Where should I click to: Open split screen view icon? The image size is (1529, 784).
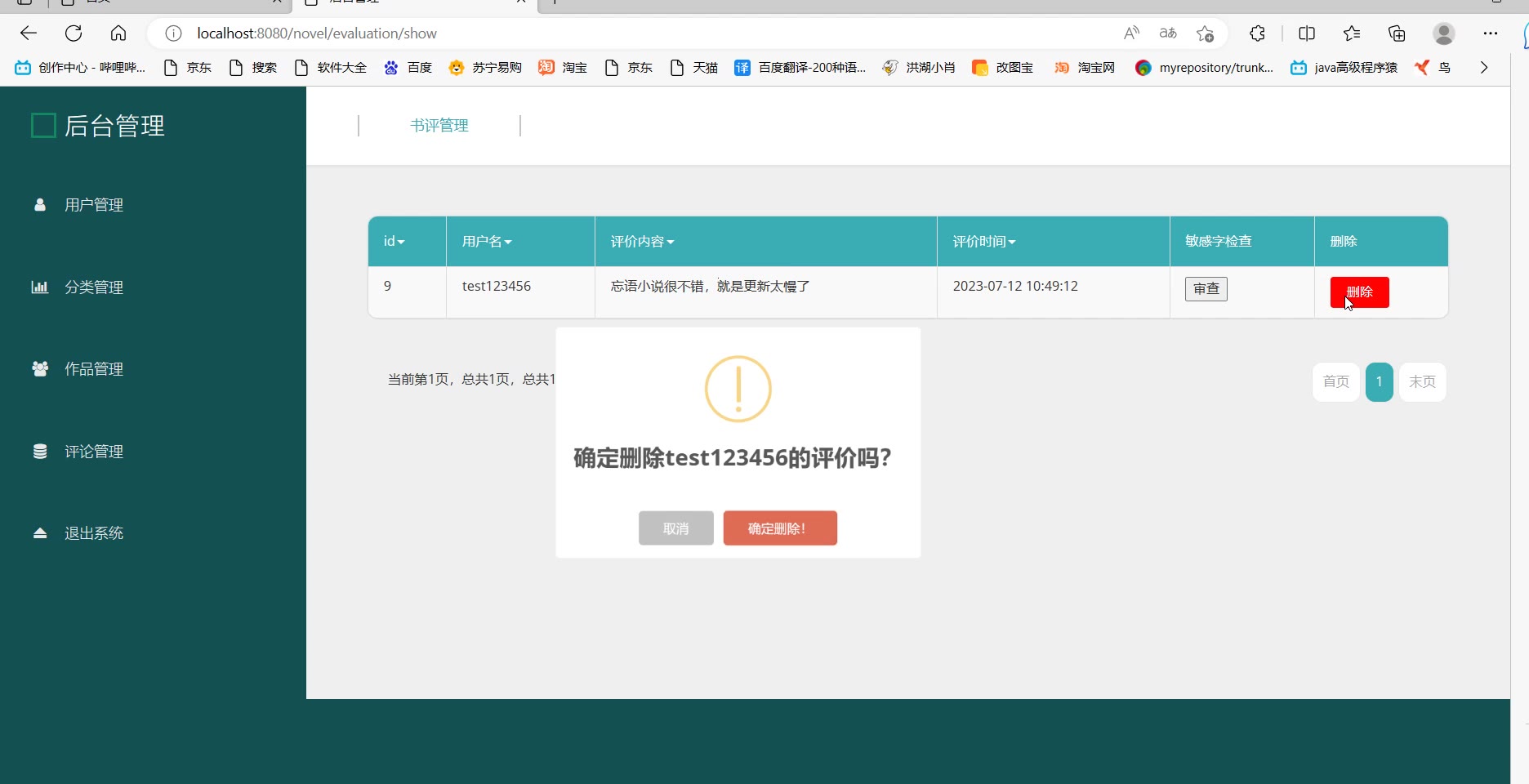tap(1307, 33)
